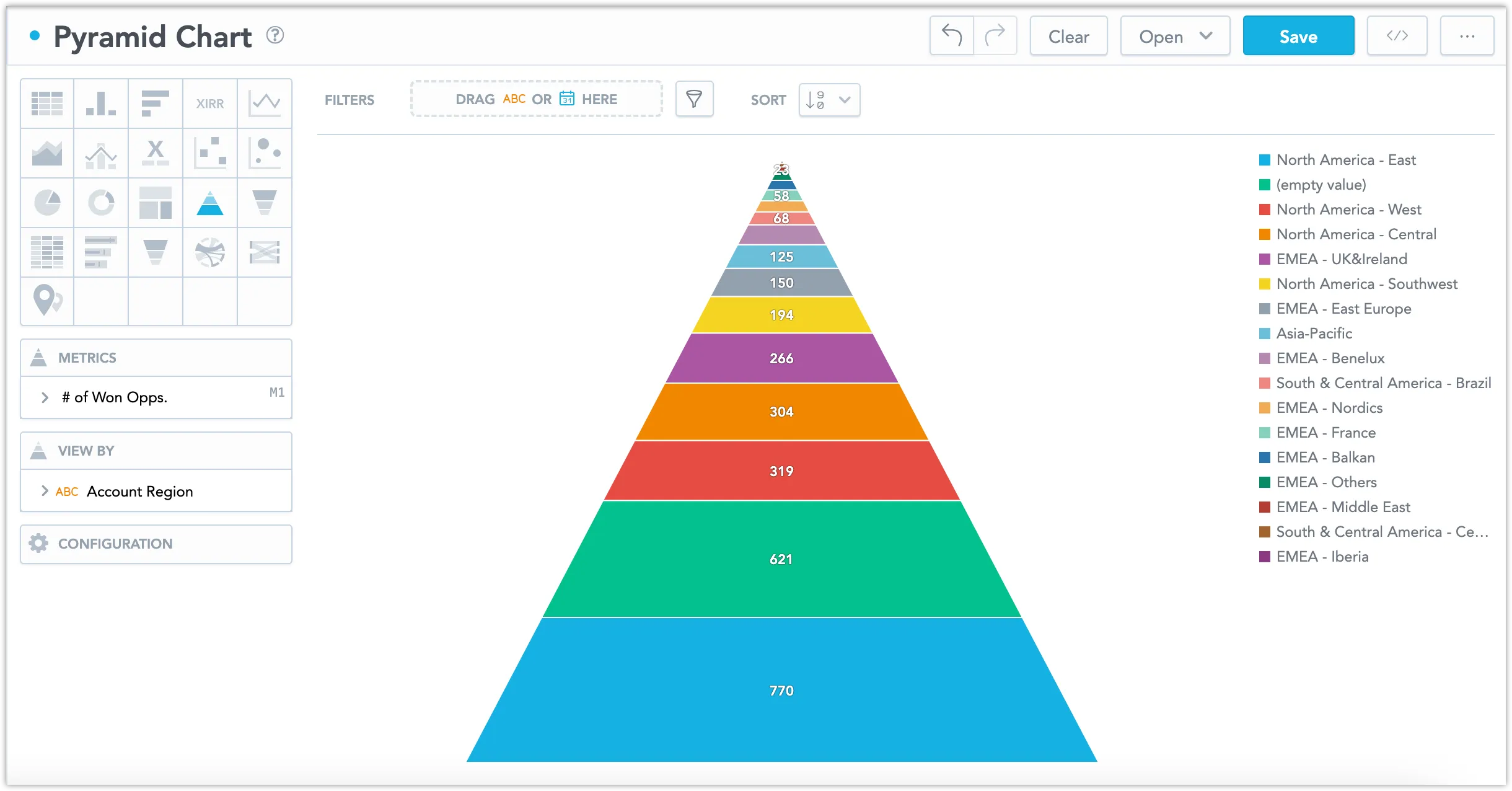1512x791 pixels.
Task: Select the XIRR headline visualization
Action: click(x=210, y=103)
